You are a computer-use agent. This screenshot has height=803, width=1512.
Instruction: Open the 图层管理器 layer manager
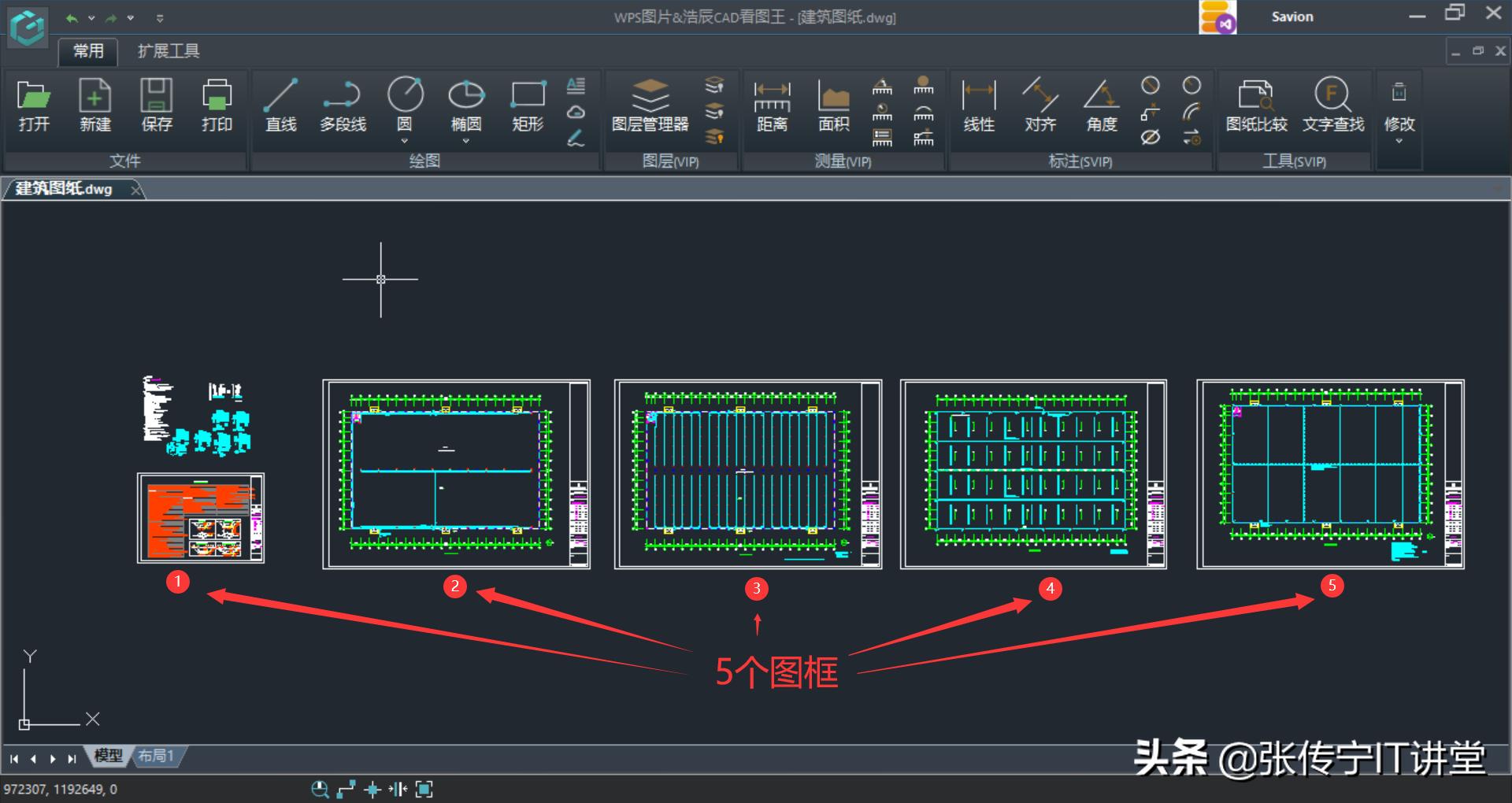click(x=650, y=105)
